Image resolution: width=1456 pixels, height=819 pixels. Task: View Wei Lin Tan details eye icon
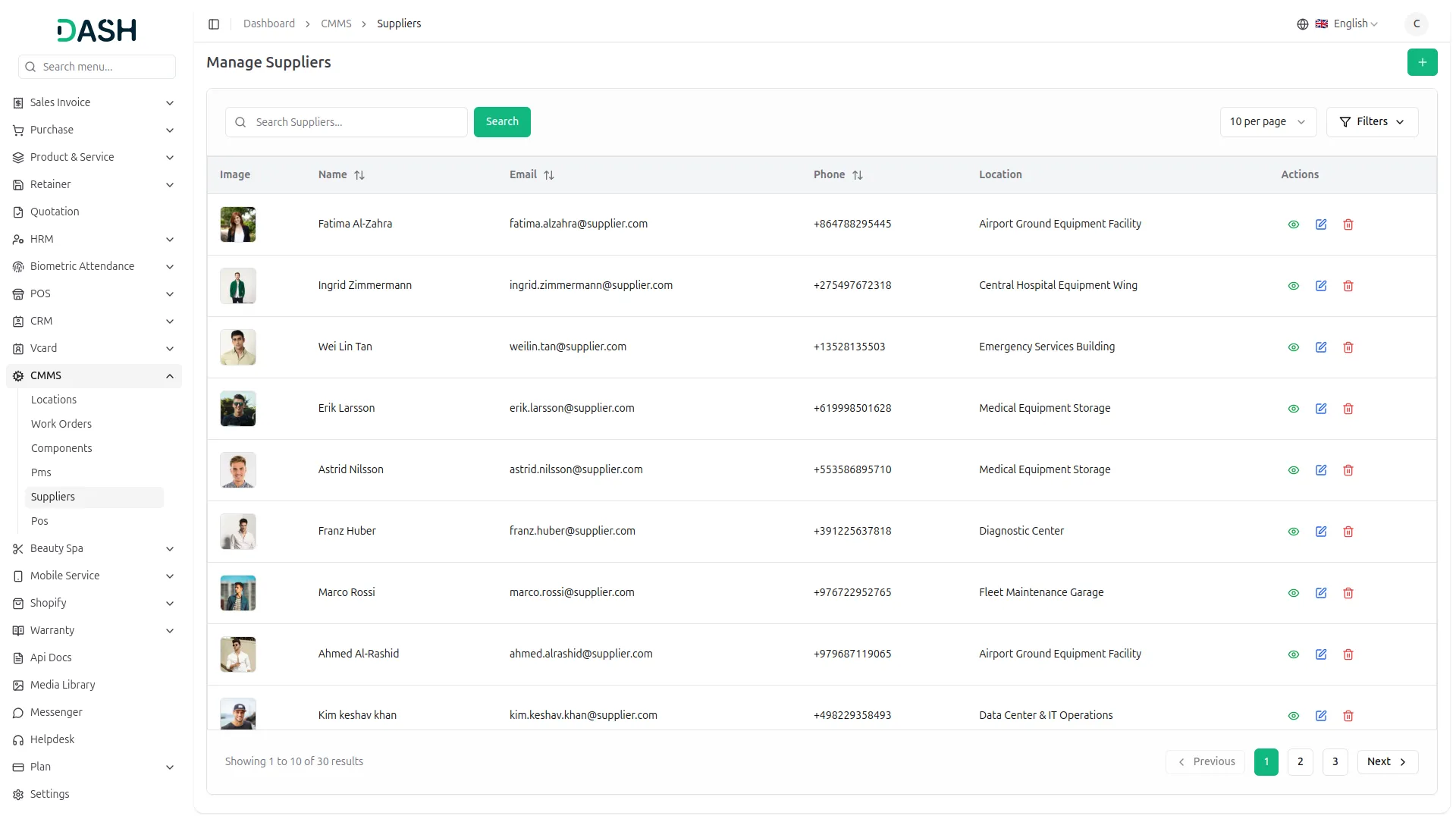[x=1293, y=347]
